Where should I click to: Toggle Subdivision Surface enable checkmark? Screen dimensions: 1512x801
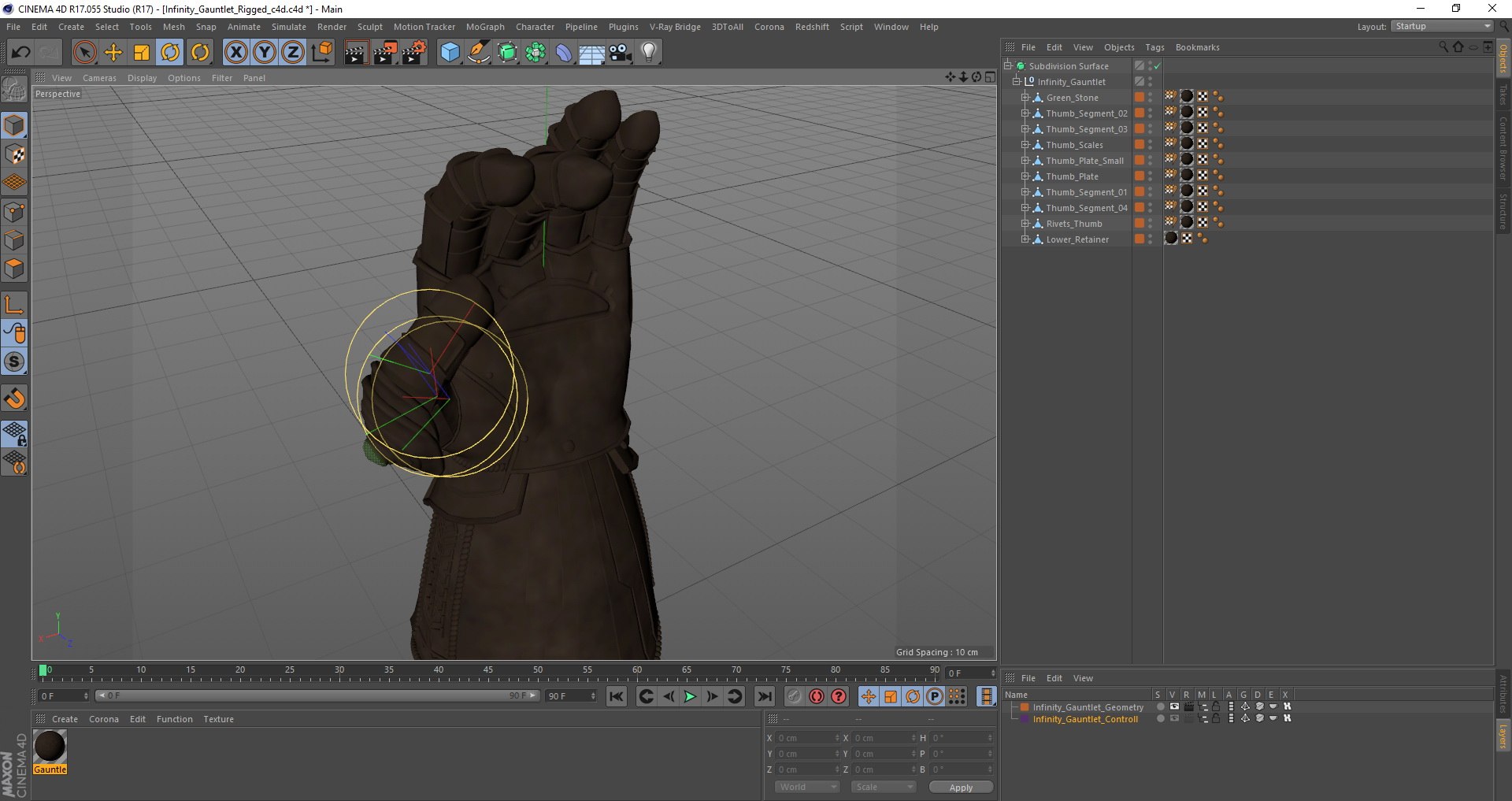1157,66
